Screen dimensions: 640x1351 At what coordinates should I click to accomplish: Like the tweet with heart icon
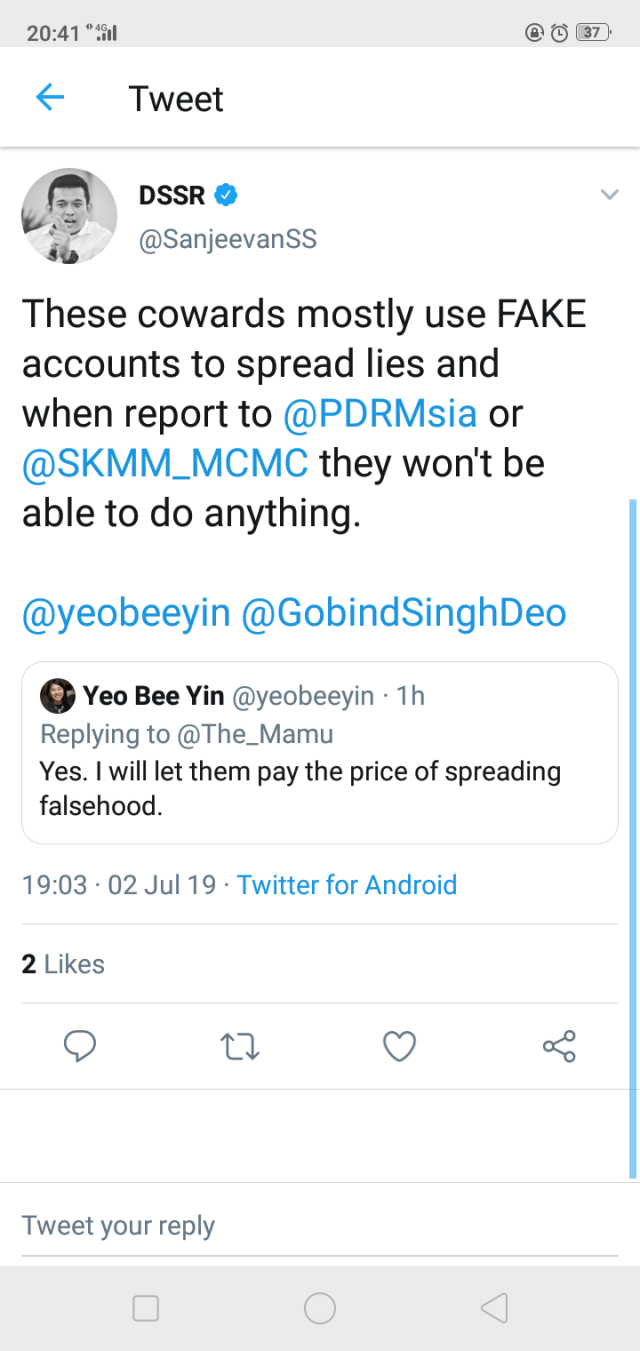[399, 1046]
